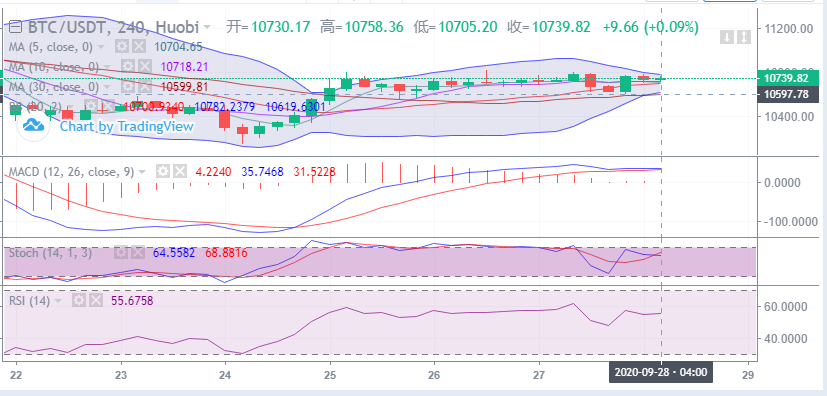827x396 pixels.
Task: Click the MACD value 35.7468
Action: pyautogui.click(x=262, y=172)
